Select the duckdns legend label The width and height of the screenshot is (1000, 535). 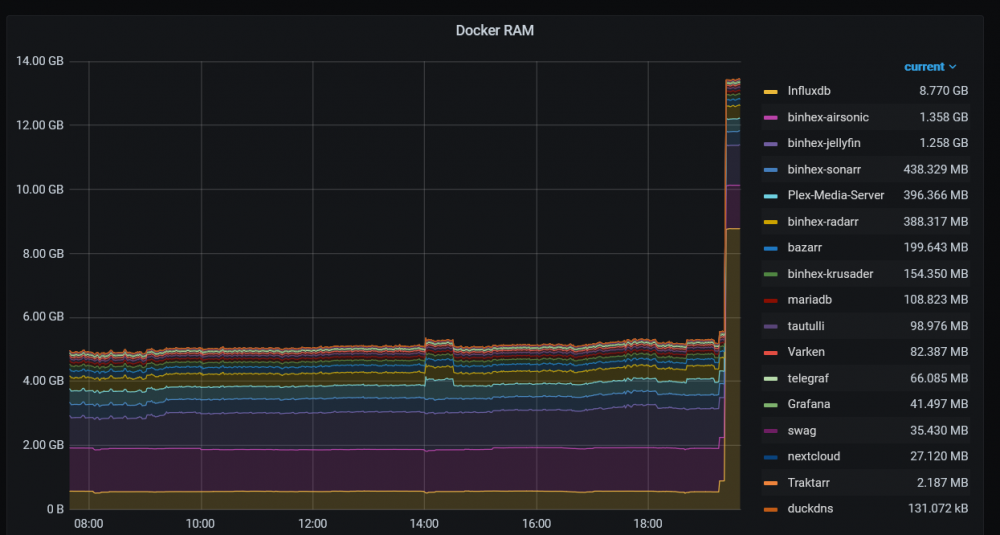(x=810, y=509)
